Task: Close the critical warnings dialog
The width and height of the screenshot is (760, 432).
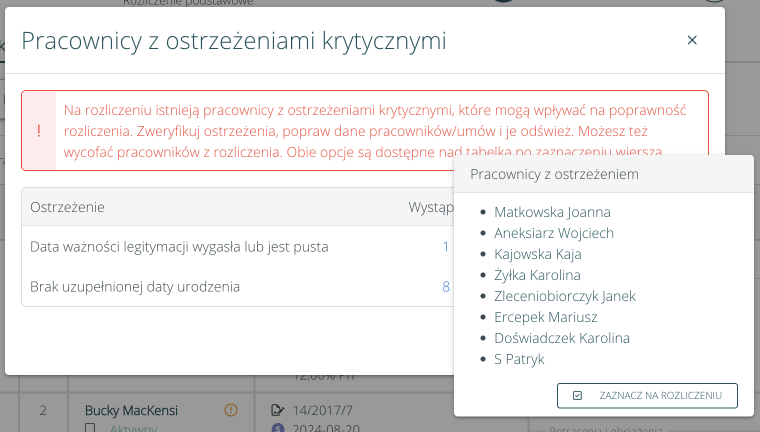Action: pyautogui.click(x=691, y=41)
